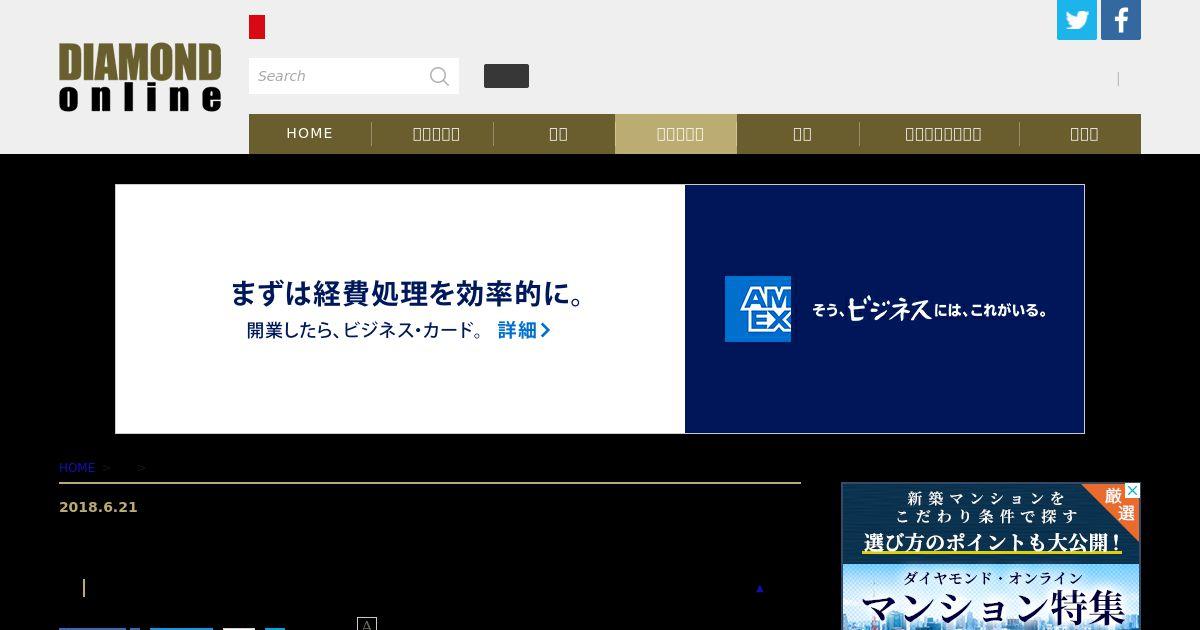Click the small blue up-triangle icon
This screenshot has width=1200, height=630.
click(760, 588)
